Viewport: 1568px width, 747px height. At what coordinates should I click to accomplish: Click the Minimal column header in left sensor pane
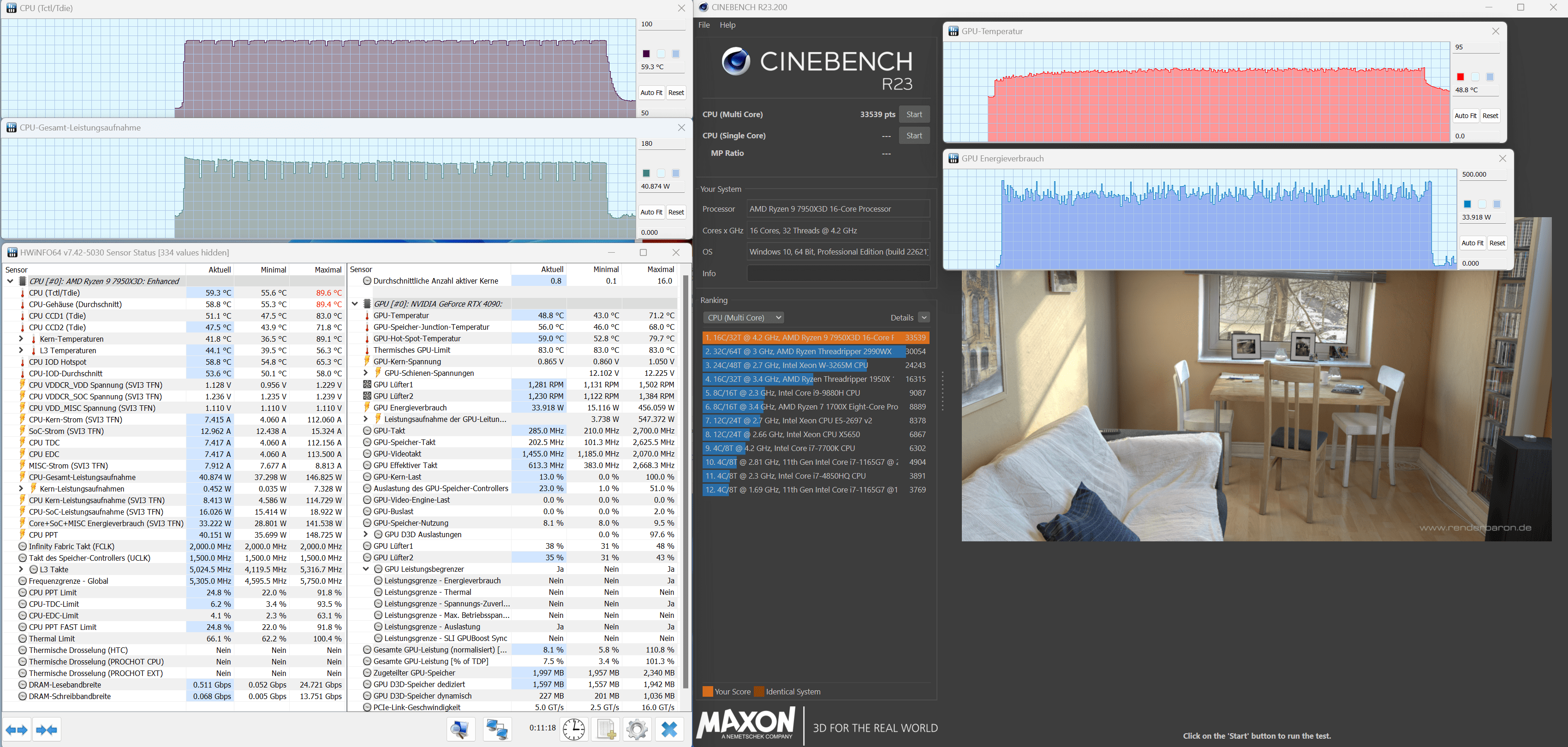(262, 269)
